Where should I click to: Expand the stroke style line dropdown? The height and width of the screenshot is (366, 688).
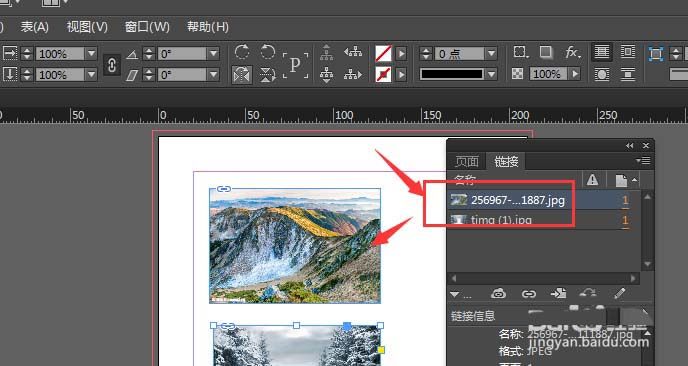(491, 74)
